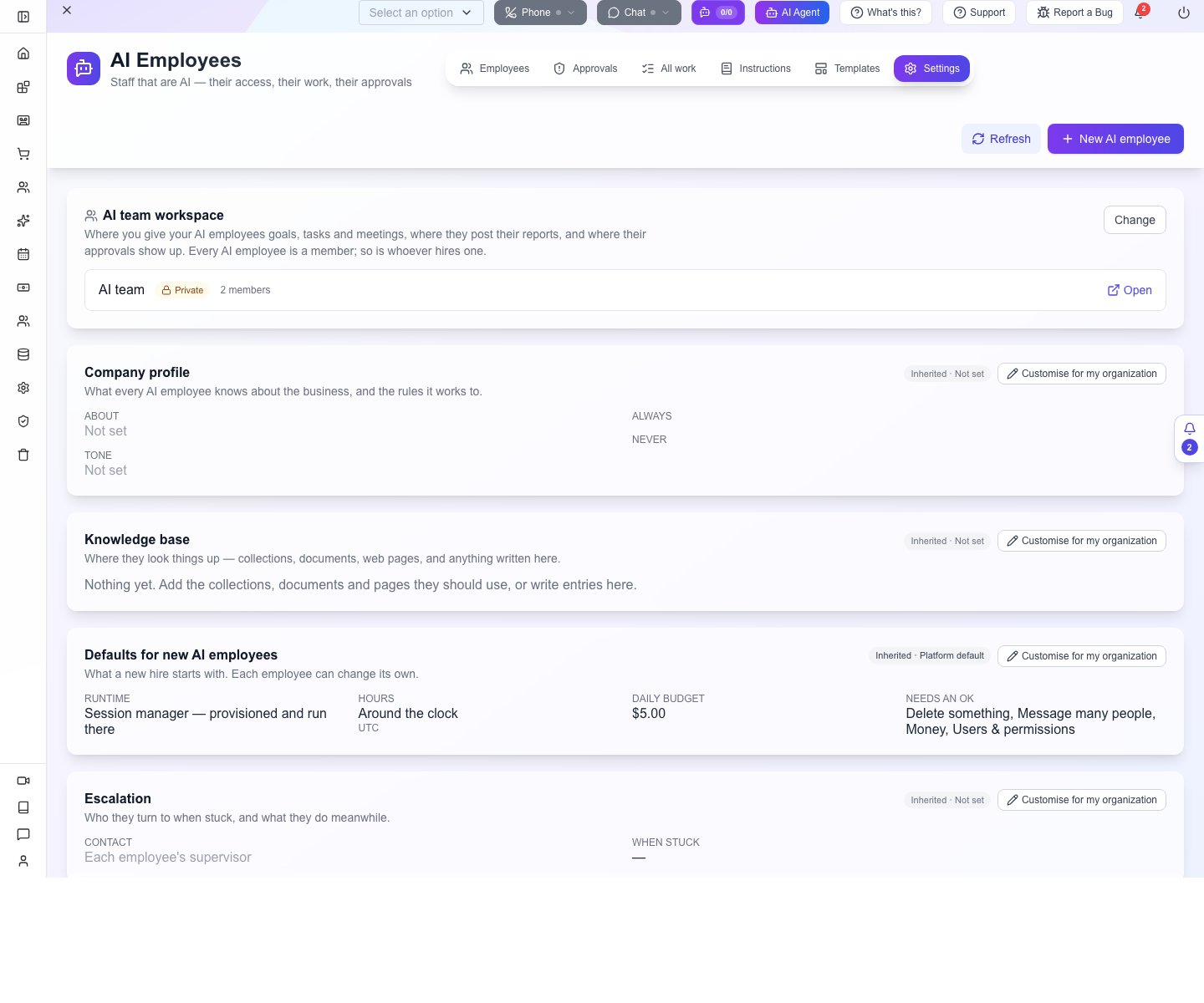Click the sidebar panel toggle icon
Screen dimensions: 1204x1003
[x=23, y=17]
